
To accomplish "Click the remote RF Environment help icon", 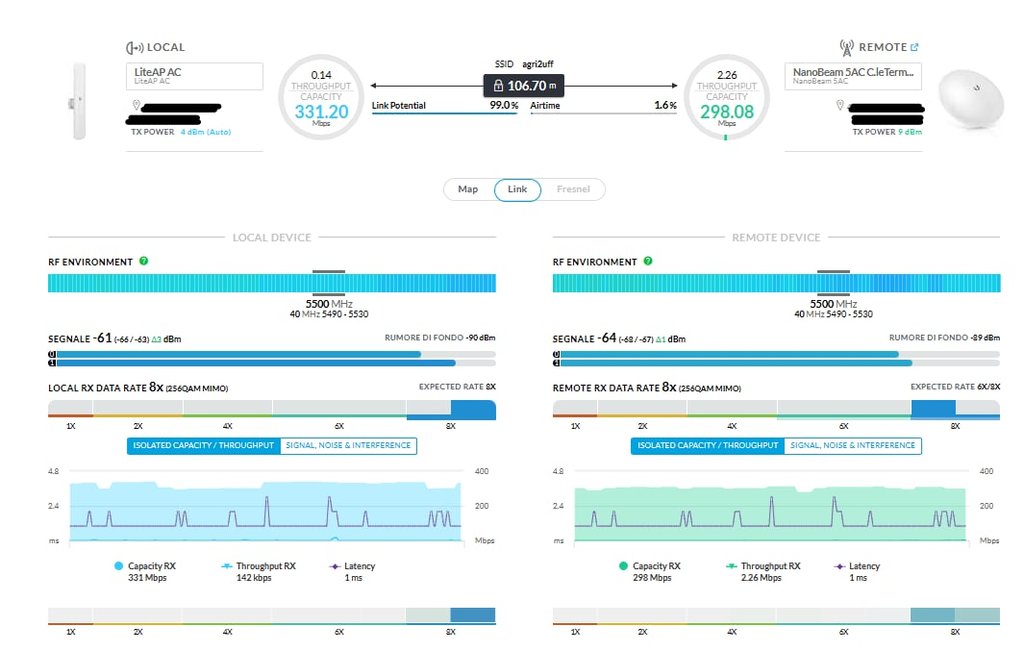I will 648,261.
